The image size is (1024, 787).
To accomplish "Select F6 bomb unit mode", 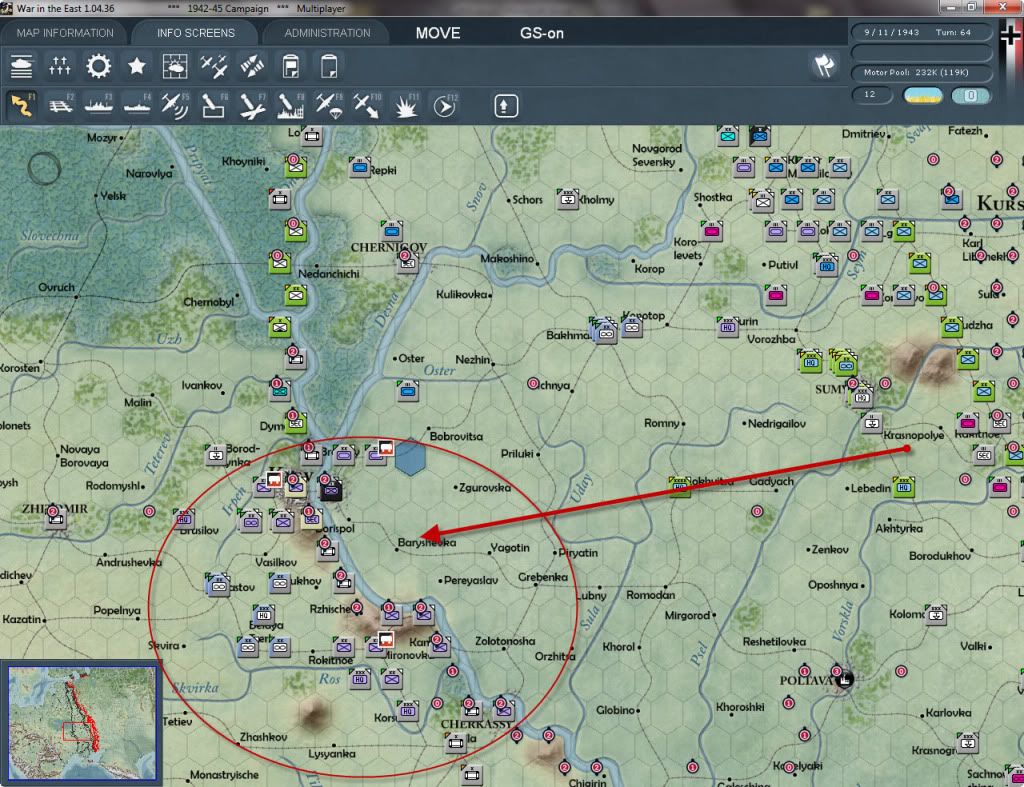I will [214, 105].
